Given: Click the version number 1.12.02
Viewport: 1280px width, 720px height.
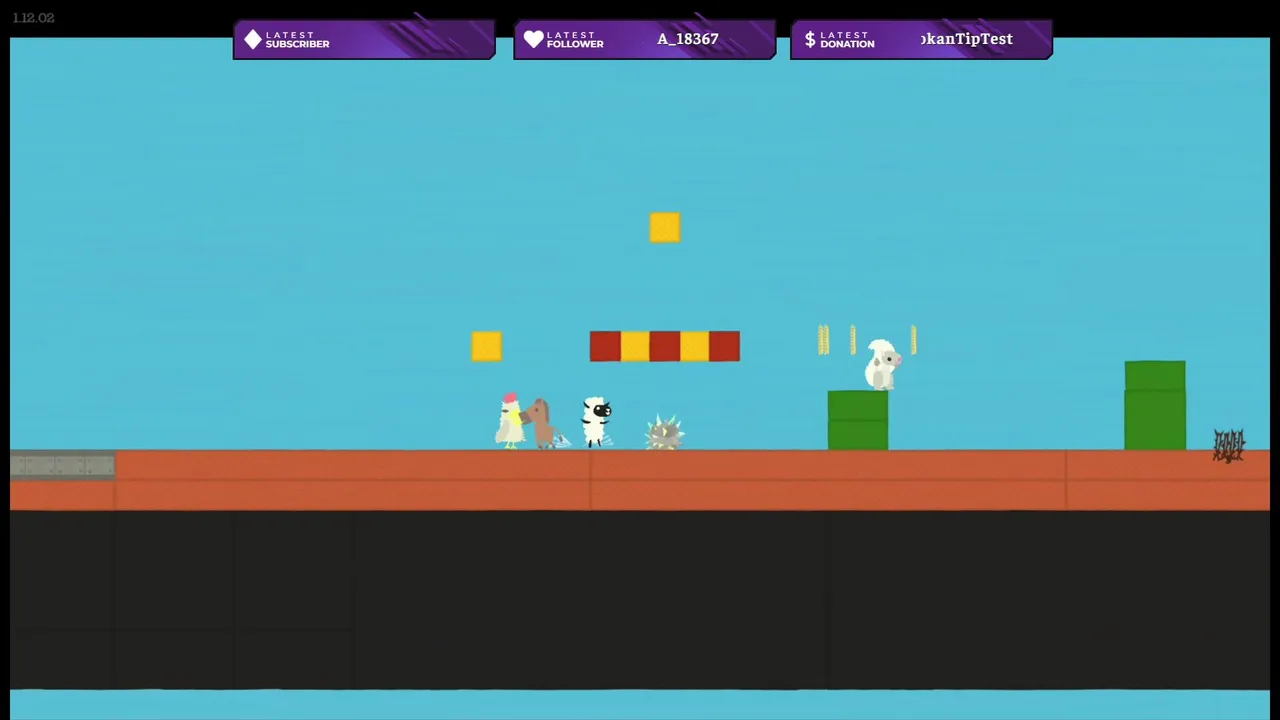Looking at the screenshot, I should click(x=33, y=18).
